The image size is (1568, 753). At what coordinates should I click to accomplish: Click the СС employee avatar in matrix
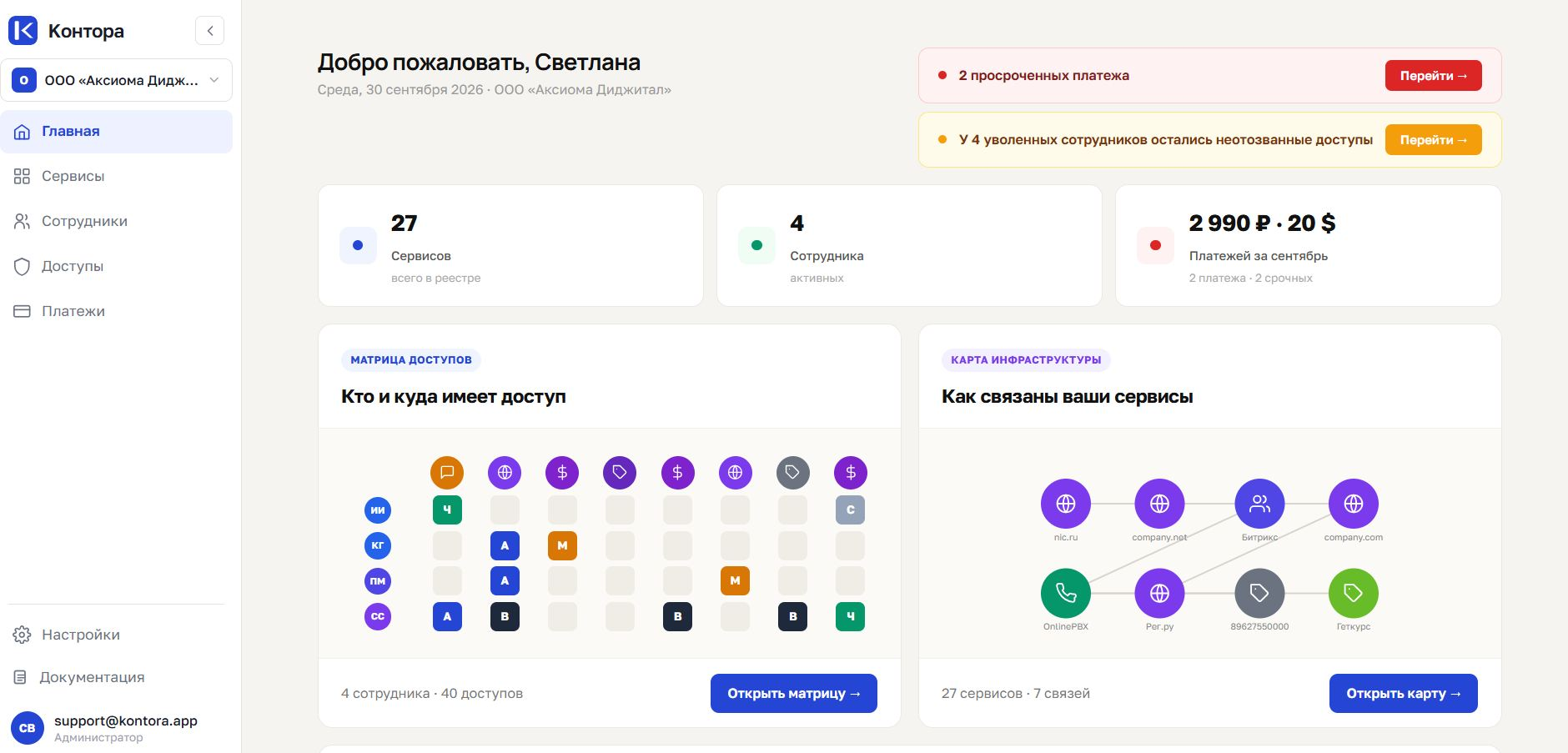coord(378,616)
